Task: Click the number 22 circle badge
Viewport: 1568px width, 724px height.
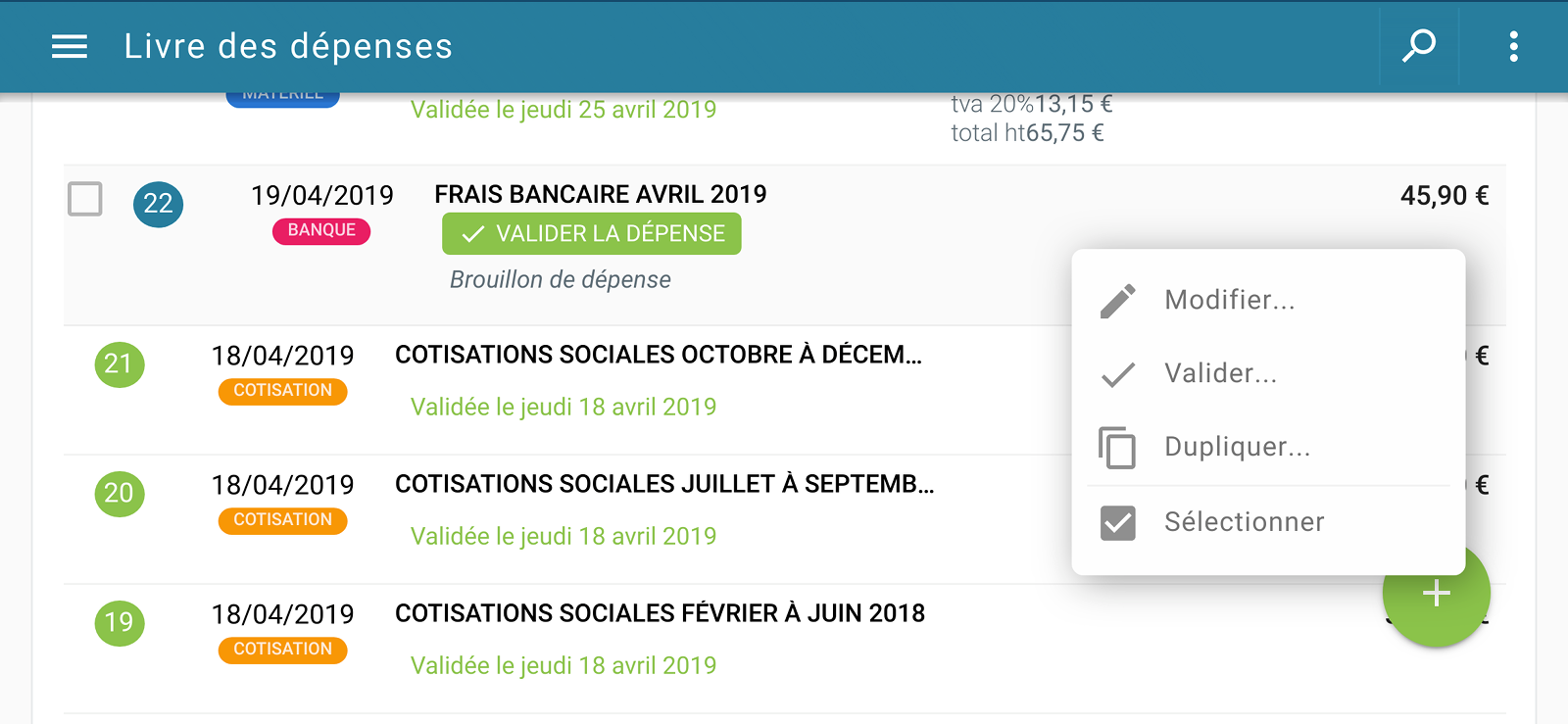Action: 158,205
